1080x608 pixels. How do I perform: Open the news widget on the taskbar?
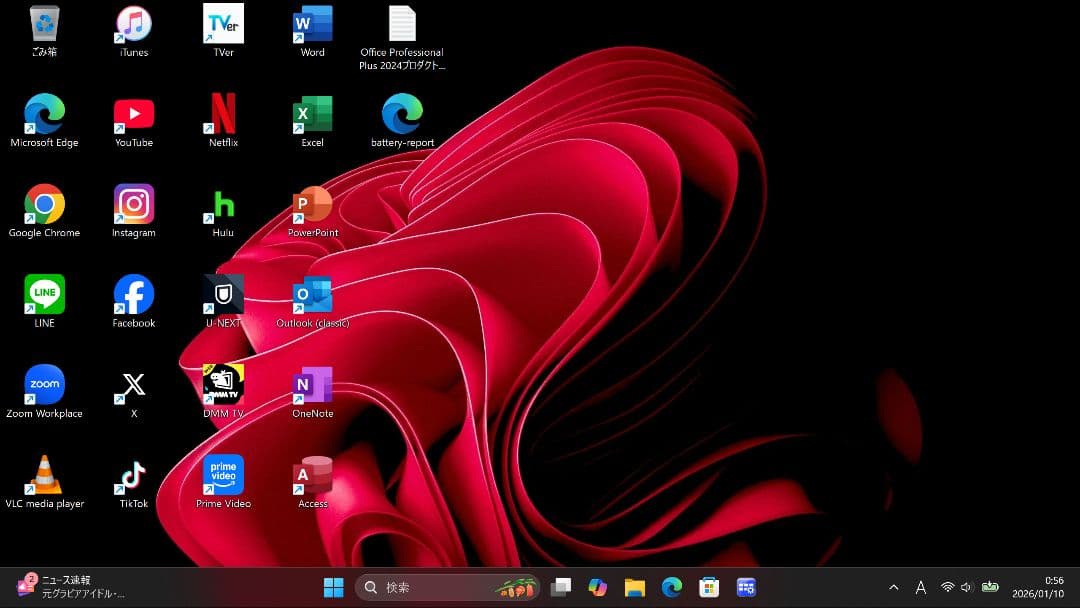(x=70, y=587)
